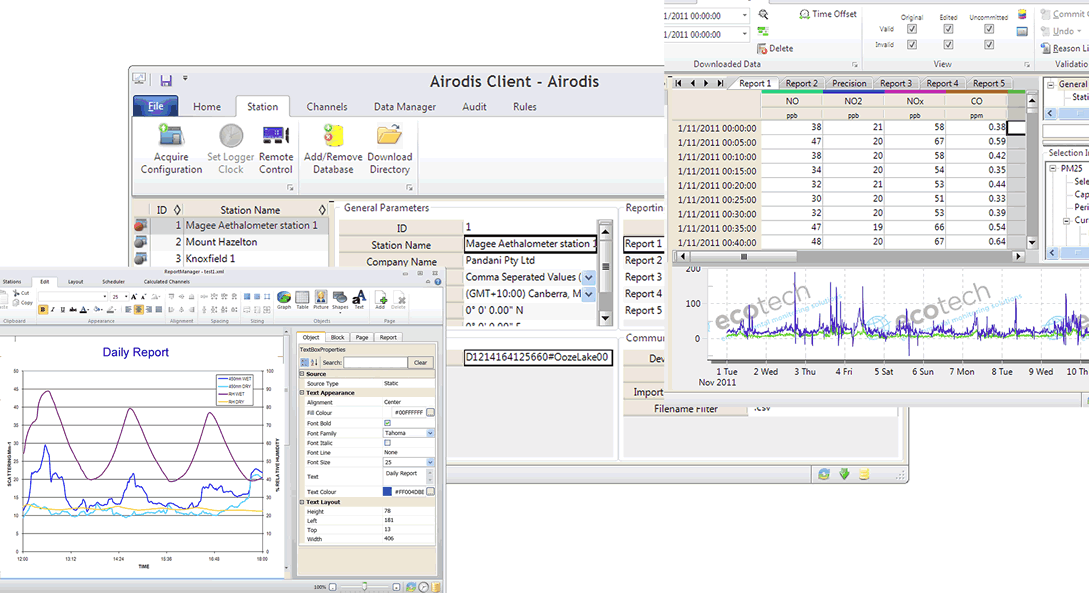This screenshot has width=1089, height=593.
Task: Click the Fill Colour ellipsis button
Action: [x=431, y=412]
